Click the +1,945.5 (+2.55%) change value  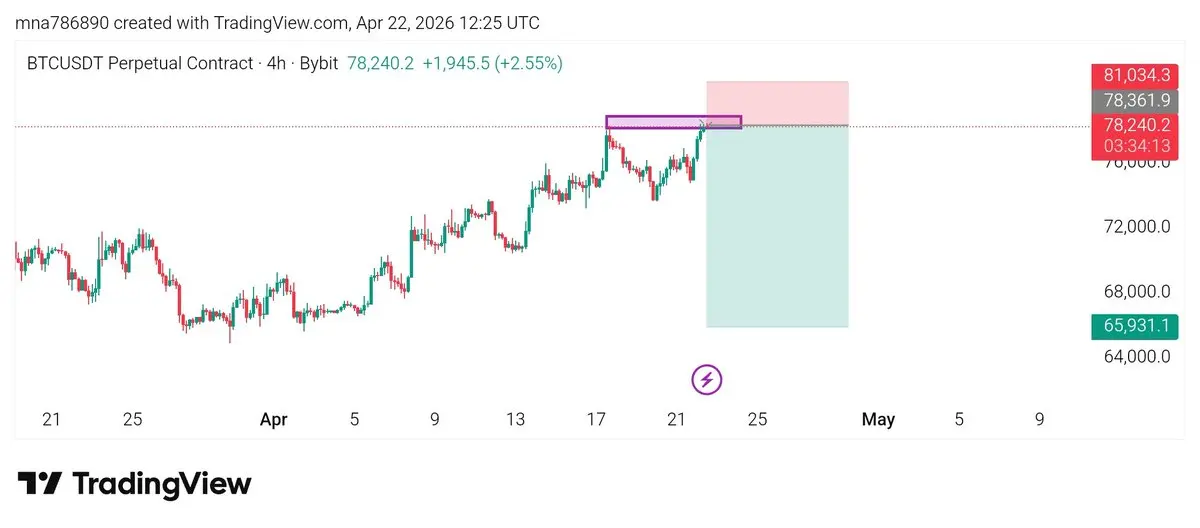point(492,63)
